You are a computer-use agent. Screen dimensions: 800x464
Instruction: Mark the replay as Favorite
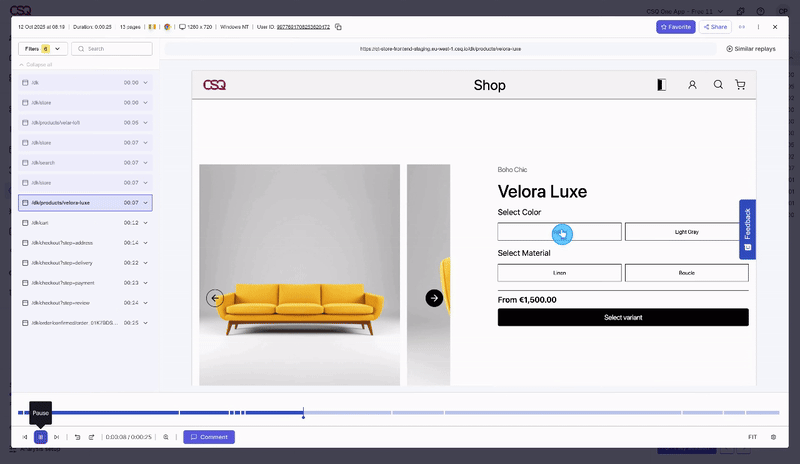coord(675,27)
